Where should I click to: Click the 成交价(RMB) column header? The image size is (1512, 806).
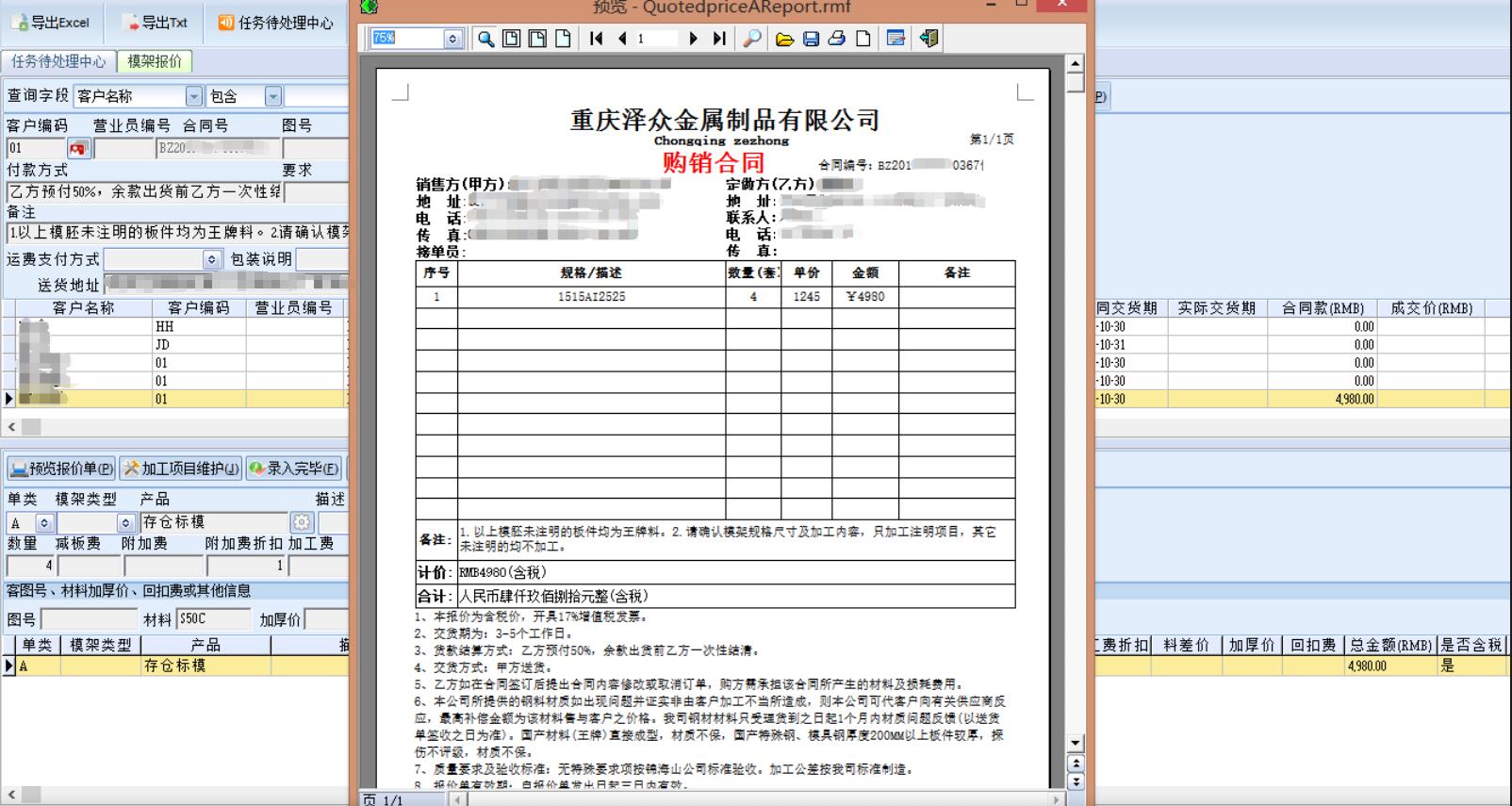click(1431, 308)
